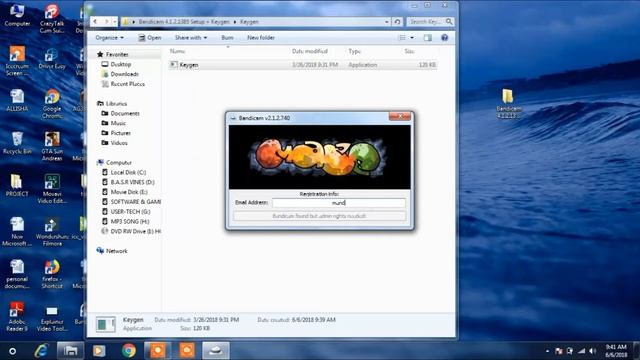Click Explorer help question mark icon
640x360 pixels.
point(444,38)
